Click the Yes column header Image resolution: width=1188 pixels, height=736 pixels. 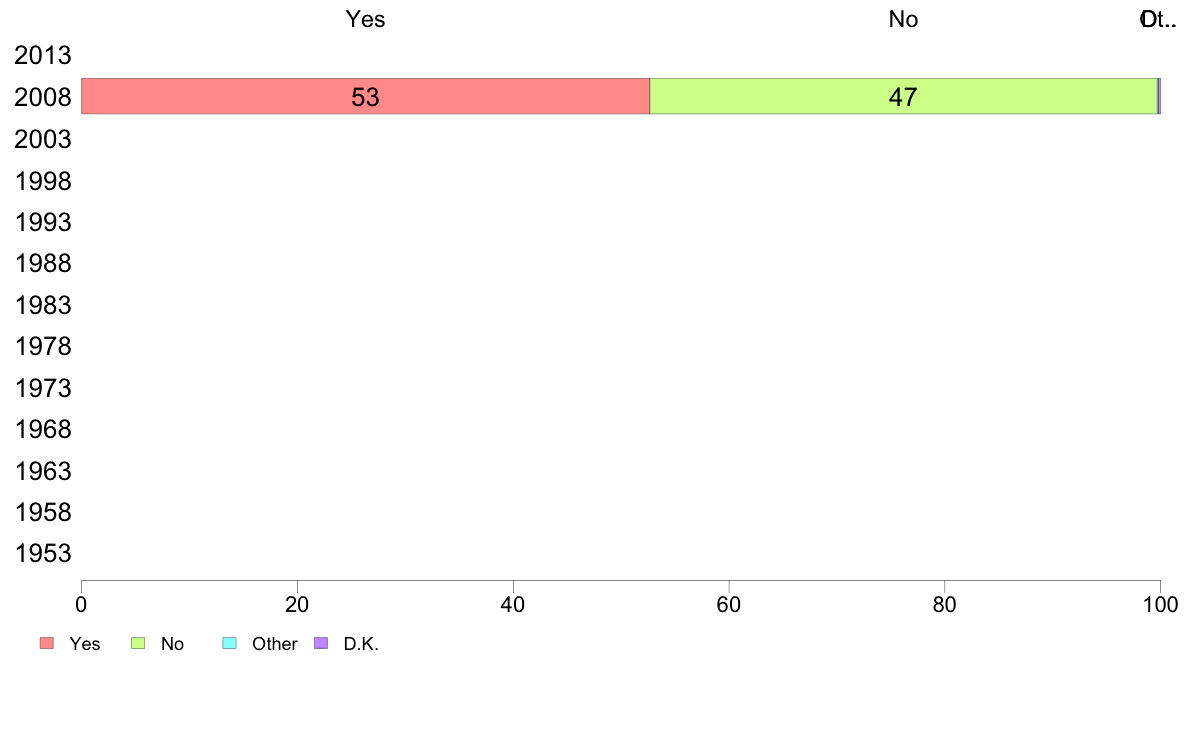(x=365, y=19)
